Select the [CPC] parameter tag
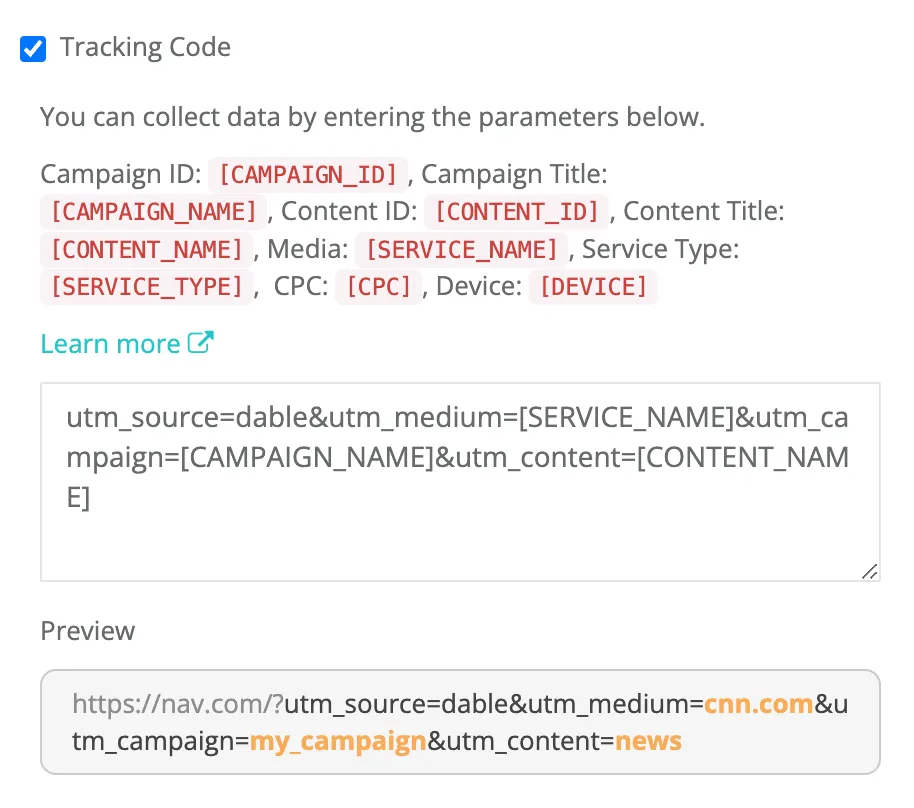The image size is (914, 808). coord(378,287)
